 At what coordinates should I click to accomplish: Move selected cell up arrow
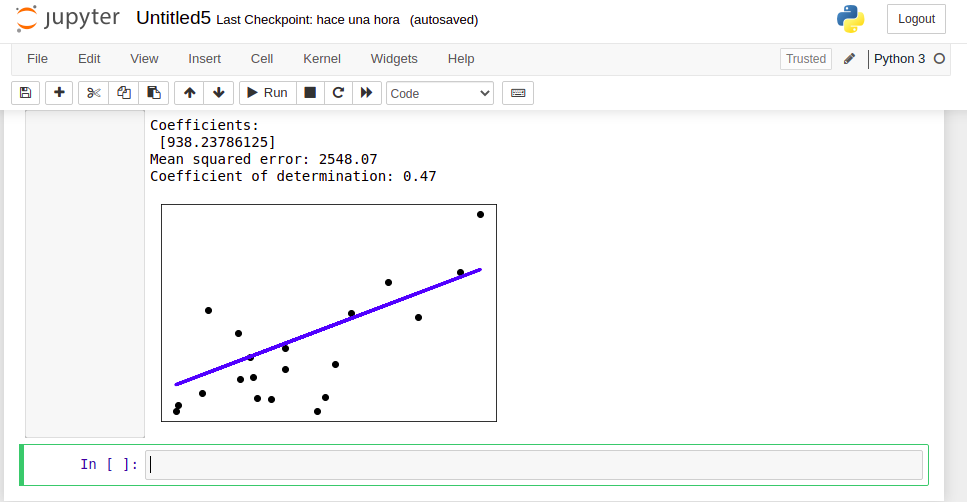pos(189,93)
